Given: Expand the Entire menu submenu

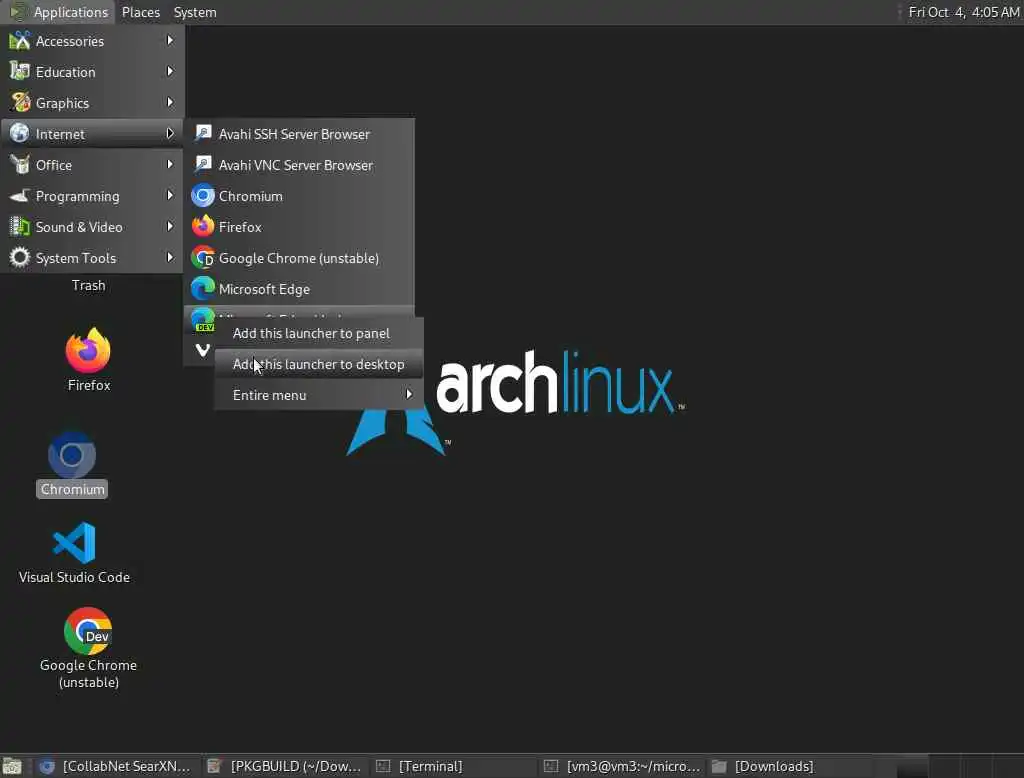Looking at the screenshot, I should 319,395.
